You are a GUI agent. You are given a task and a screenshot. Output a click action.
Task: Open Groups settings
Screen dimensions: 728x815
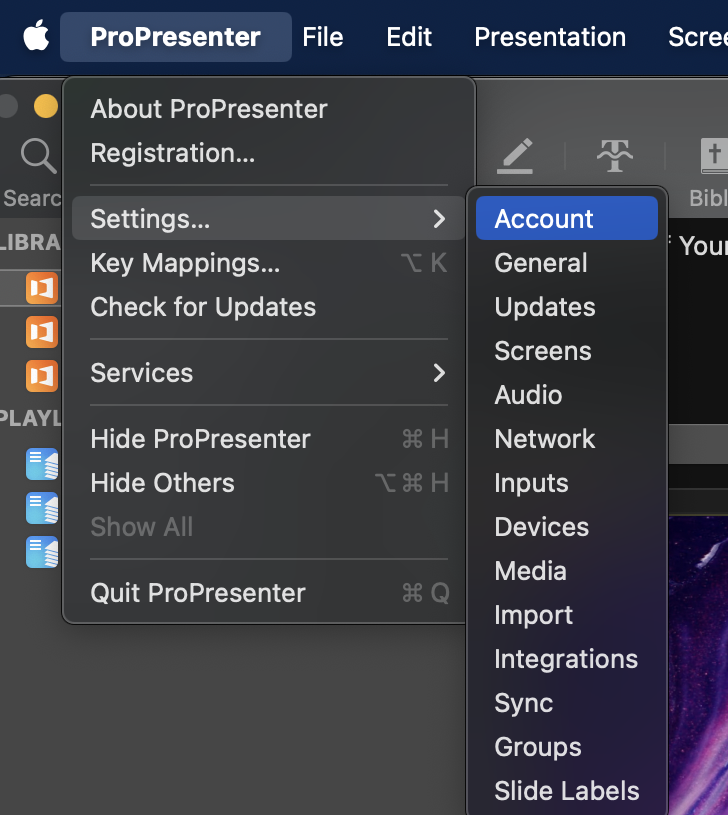click(567, 747)
